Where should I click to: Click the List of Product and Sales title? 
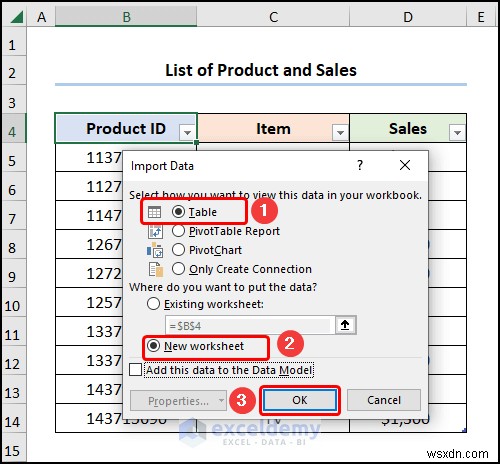click(x=261, y=70)
